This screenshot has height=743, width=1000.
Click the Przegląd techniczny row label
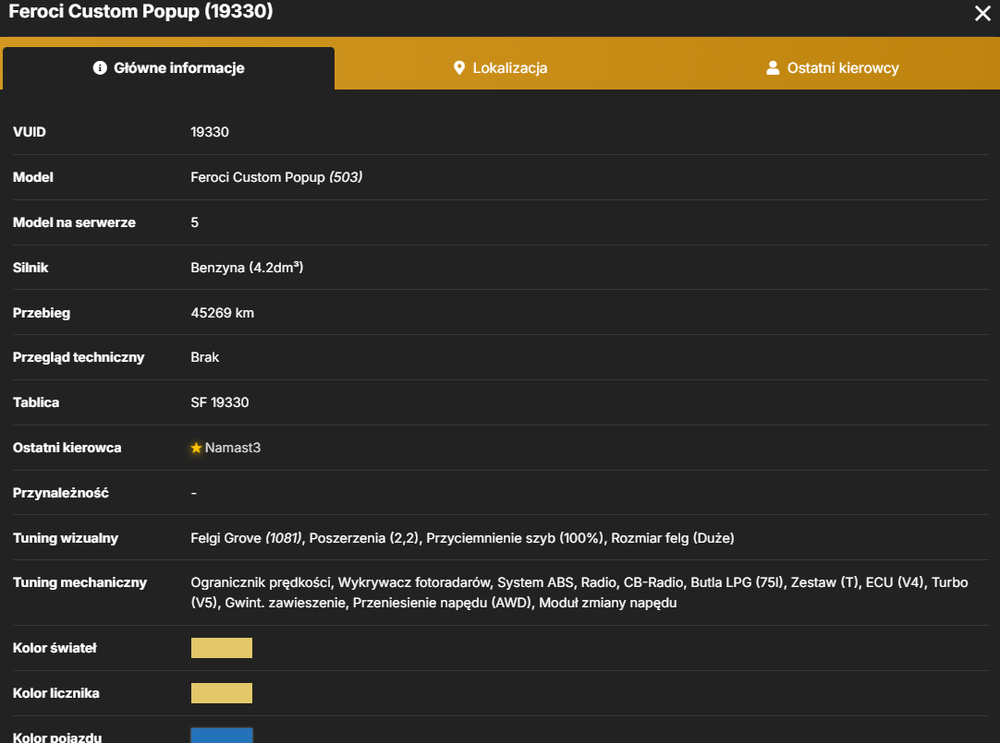click(x=78, y=357)
